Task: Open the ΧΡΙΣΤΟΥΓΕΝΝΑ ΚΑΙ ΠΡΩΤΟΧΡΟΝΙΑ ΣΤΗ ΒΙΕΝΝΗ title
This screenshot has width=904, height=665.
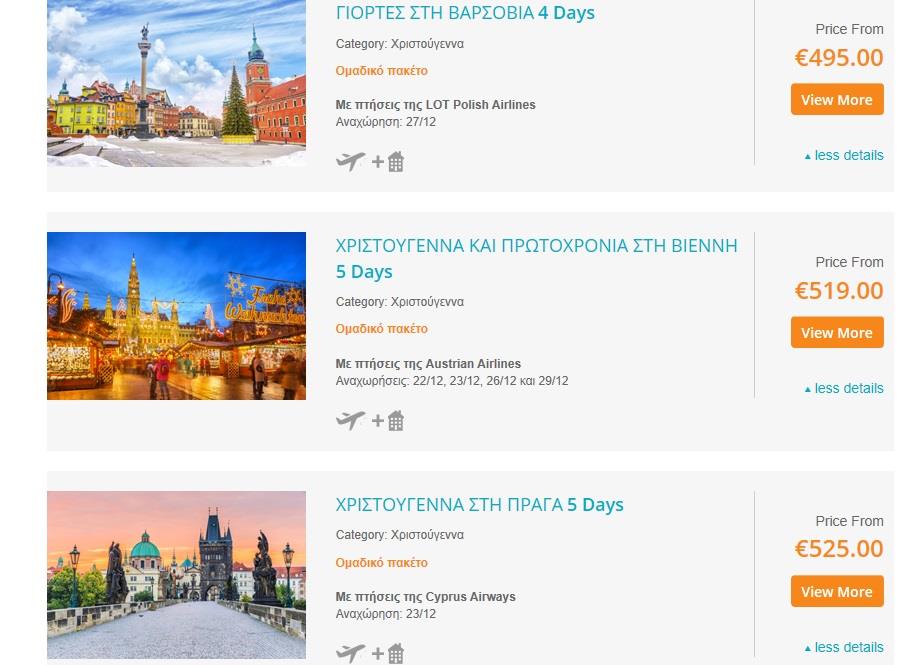Action: tap(537, 258)
